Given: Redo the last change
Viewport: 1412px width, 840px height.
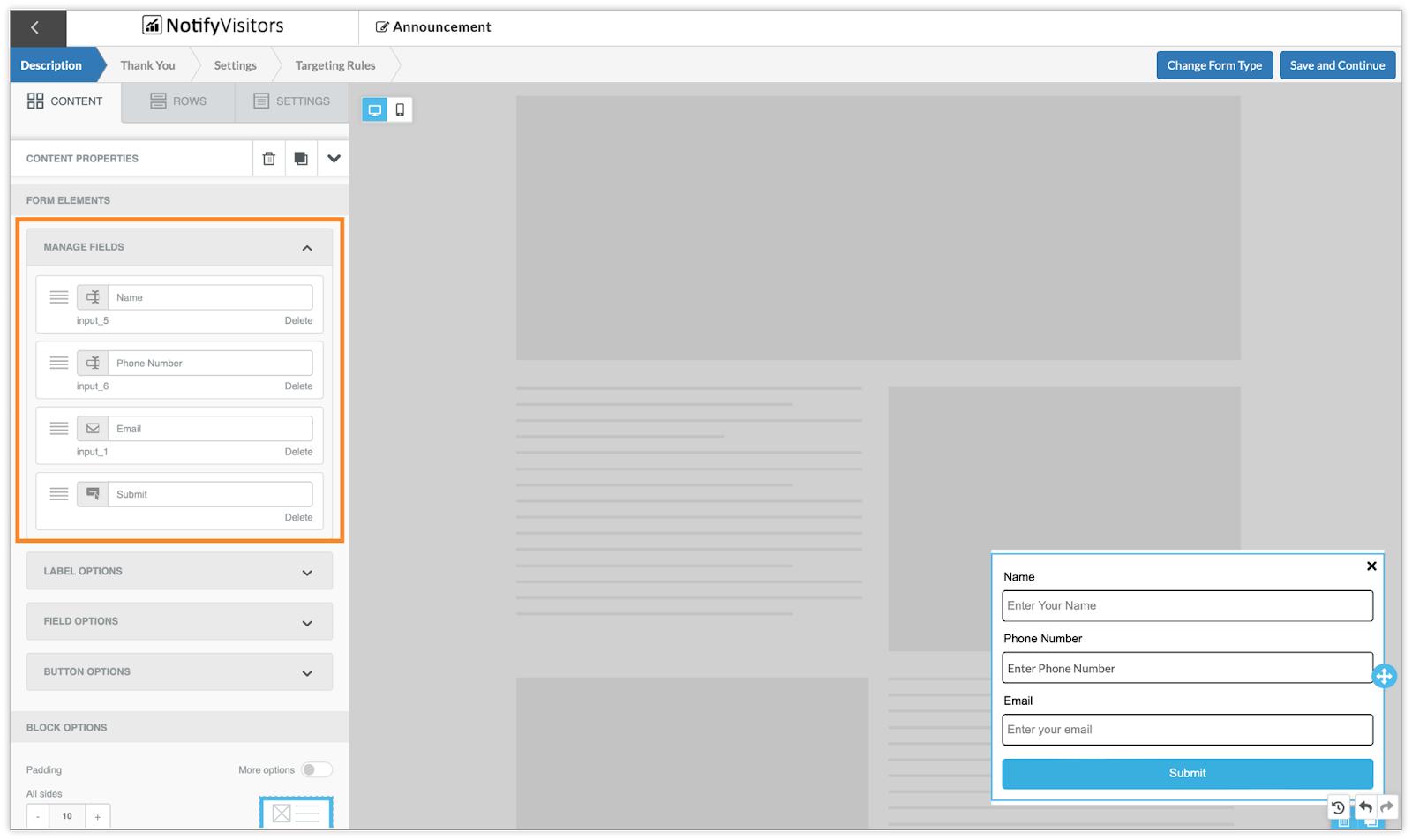Looking at the screenshot, I should point(1387,806).
